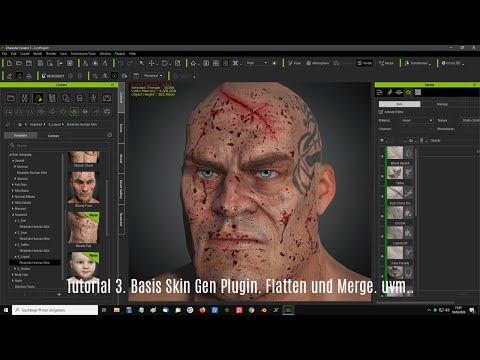480x360 pixels.
Task: Click the Home camera view icon
Action: (x=193, y=63)
